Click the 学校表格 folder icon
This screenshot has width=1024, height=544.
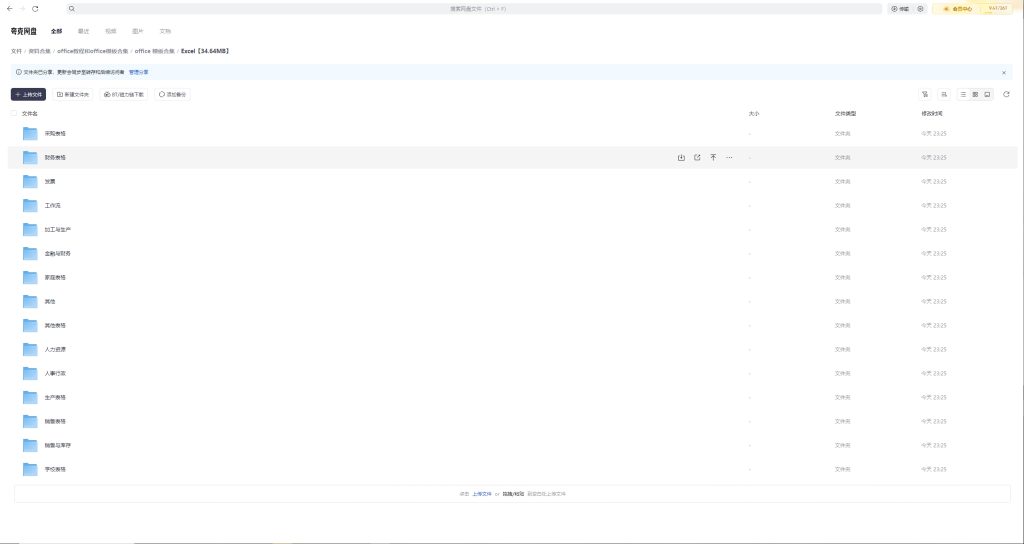click(30, 469)
